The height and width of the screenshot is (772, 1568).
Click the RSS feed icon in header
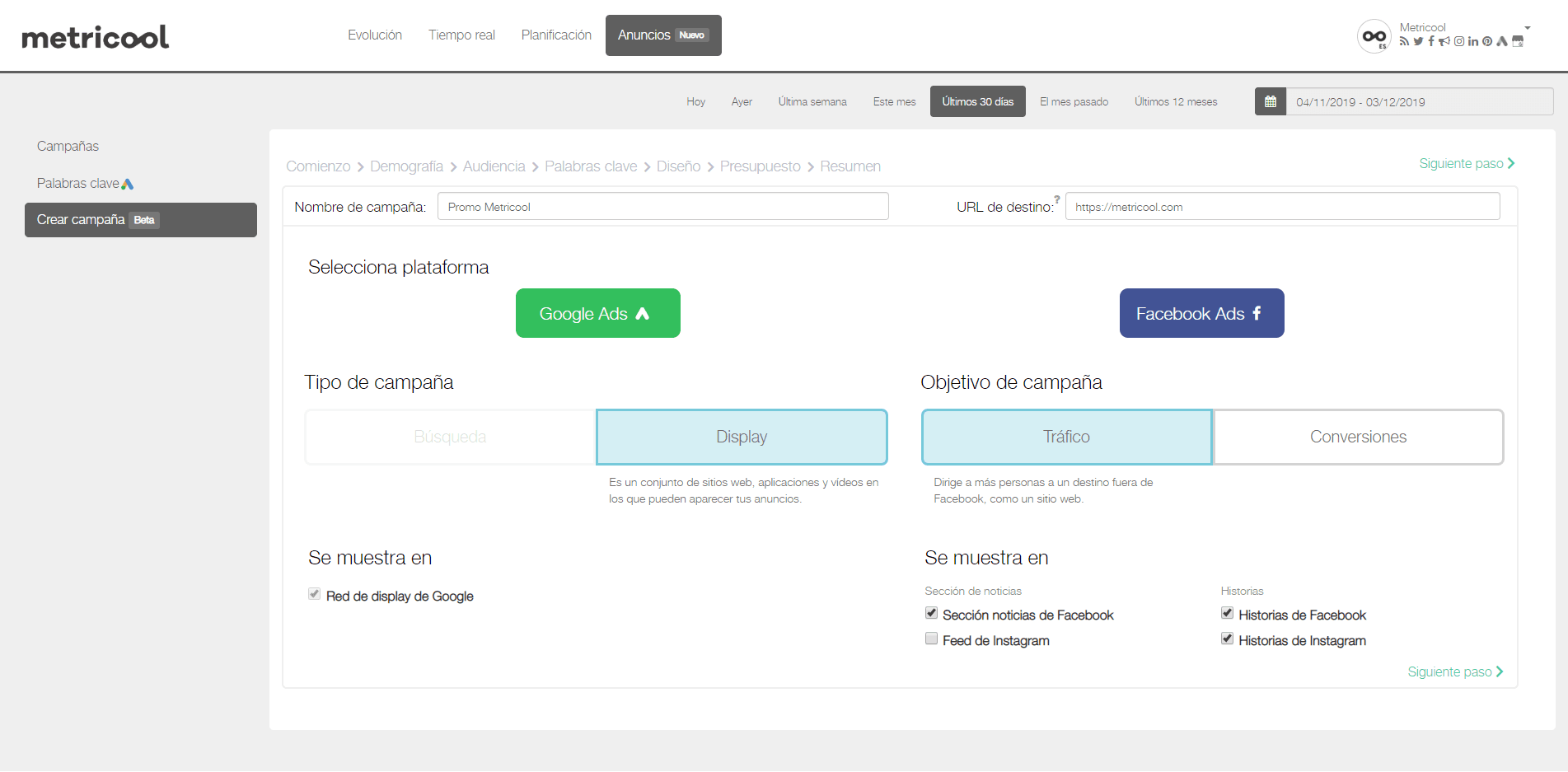coord(1404,41)
